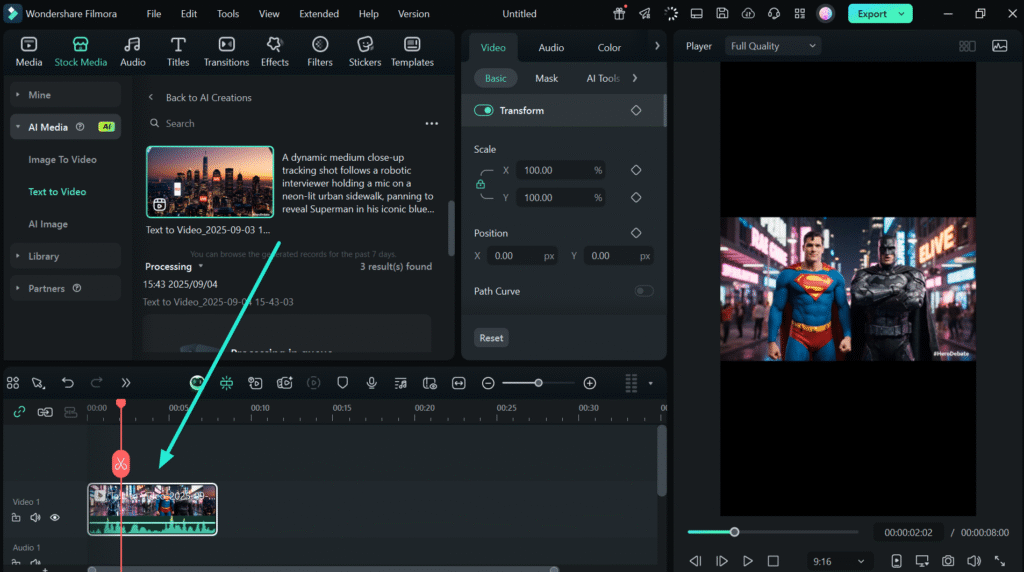1024x572 pixels.
Task: Click the save project icon
Action: 722,13
